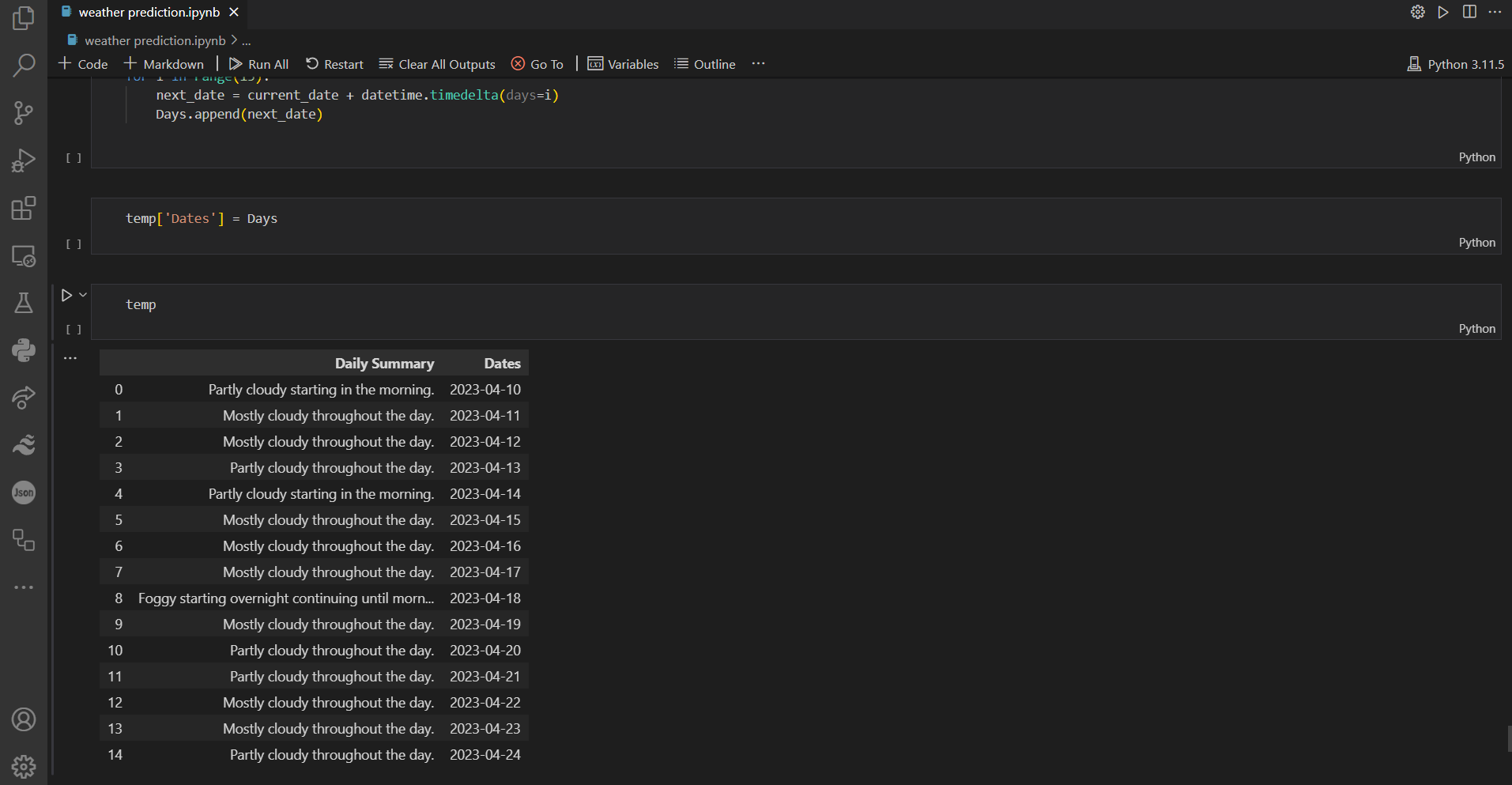
Task: Select the date cell 2023-04-10
Action: (x=485, y=390)
